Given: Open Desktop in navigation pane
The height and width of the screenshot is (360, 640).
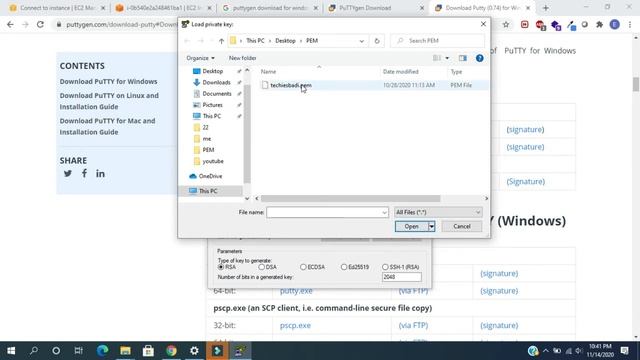Looking at the screenshot, I should pos(213,71).
